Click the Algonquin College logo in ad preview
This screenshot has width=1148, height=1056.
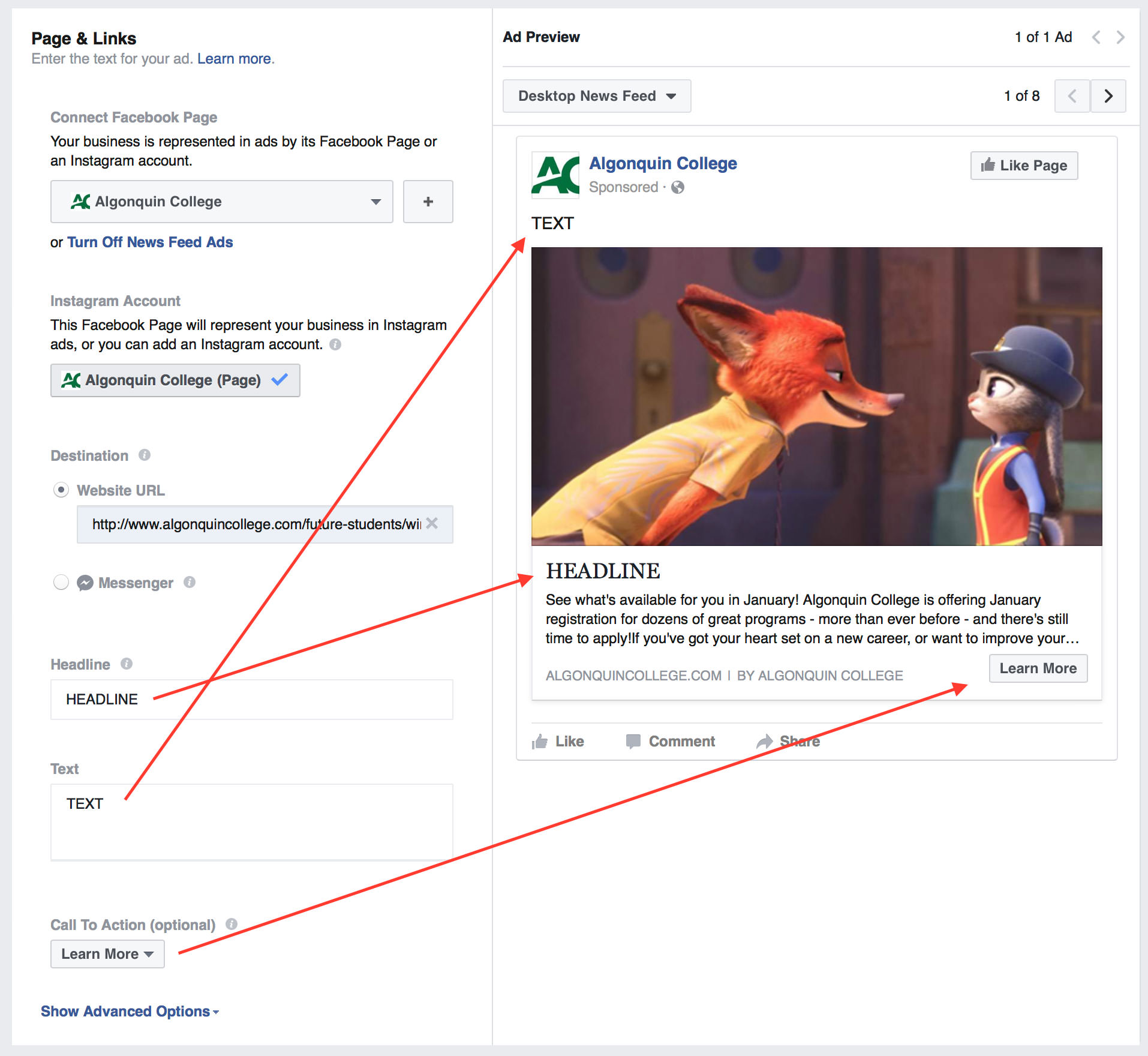555,175
